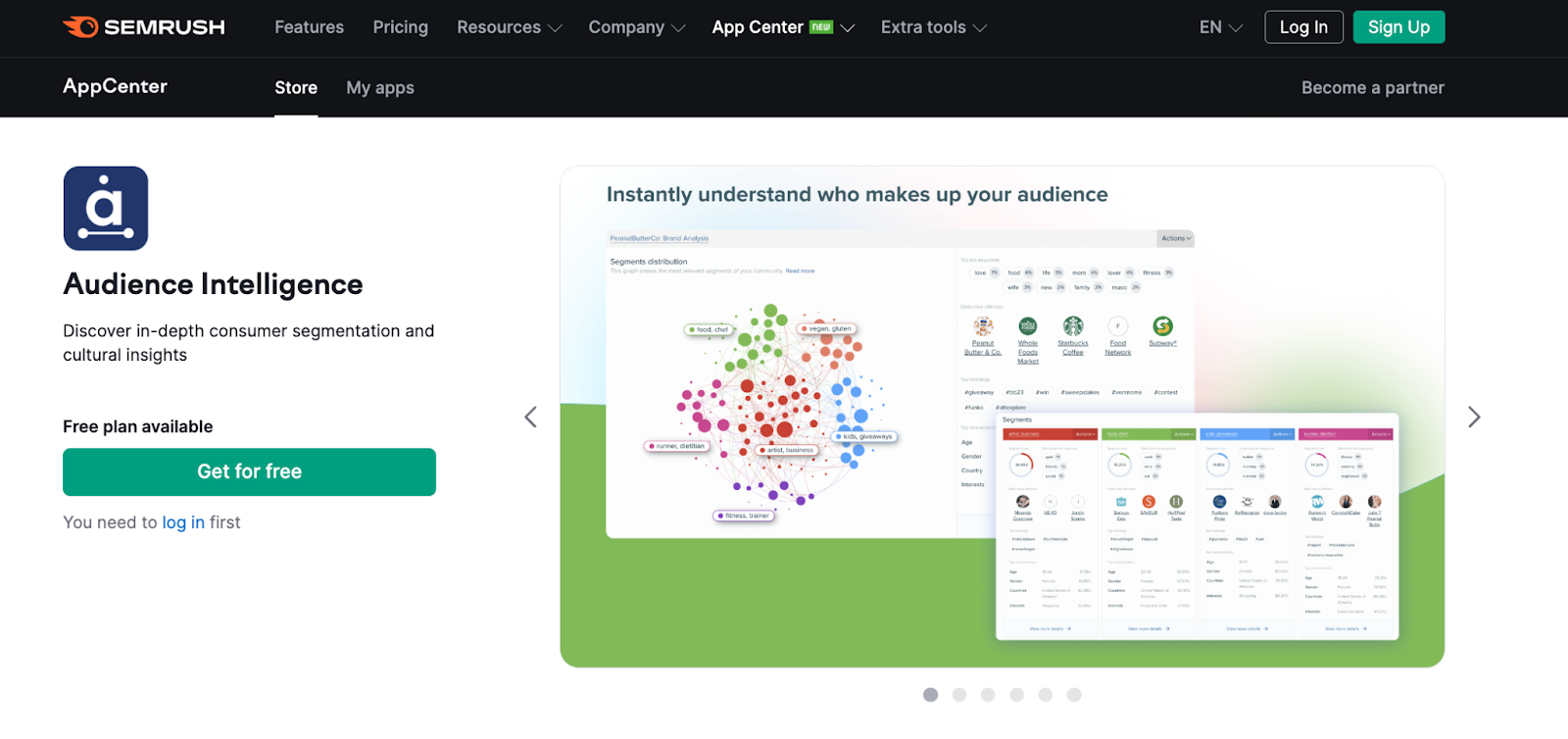Expand the App Center dropdown
This screenshot has width=1568, height=739.
pos(783,27)
